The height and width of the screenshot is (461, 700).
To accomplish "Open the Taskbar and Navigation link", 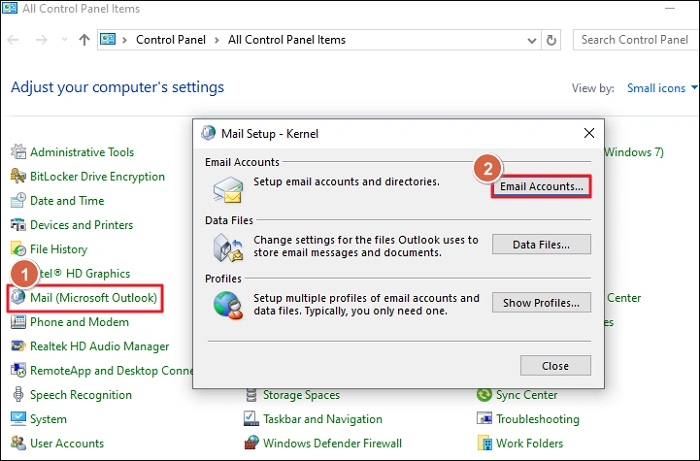I will (323, 419).
